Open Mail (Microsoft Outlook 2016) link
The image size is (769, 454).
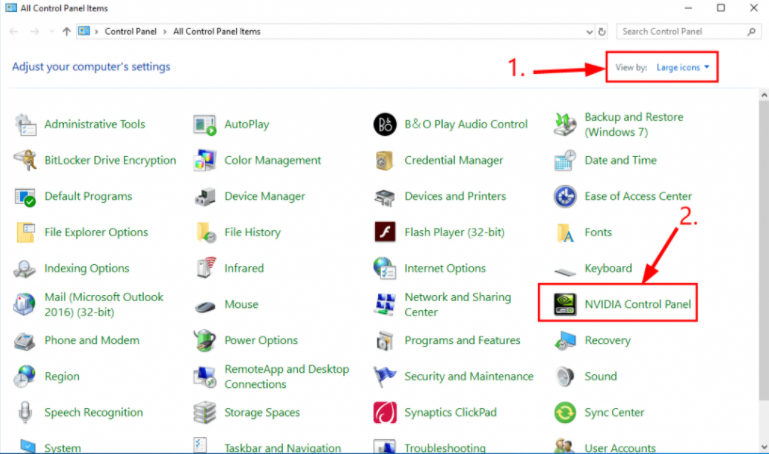(x=103, y=304)
